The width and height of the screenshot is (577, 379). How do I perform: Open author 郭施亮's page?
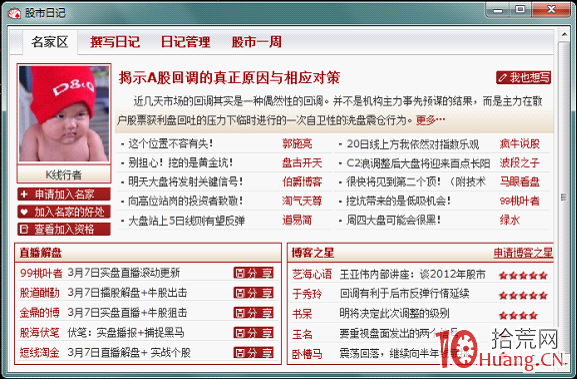297,144
